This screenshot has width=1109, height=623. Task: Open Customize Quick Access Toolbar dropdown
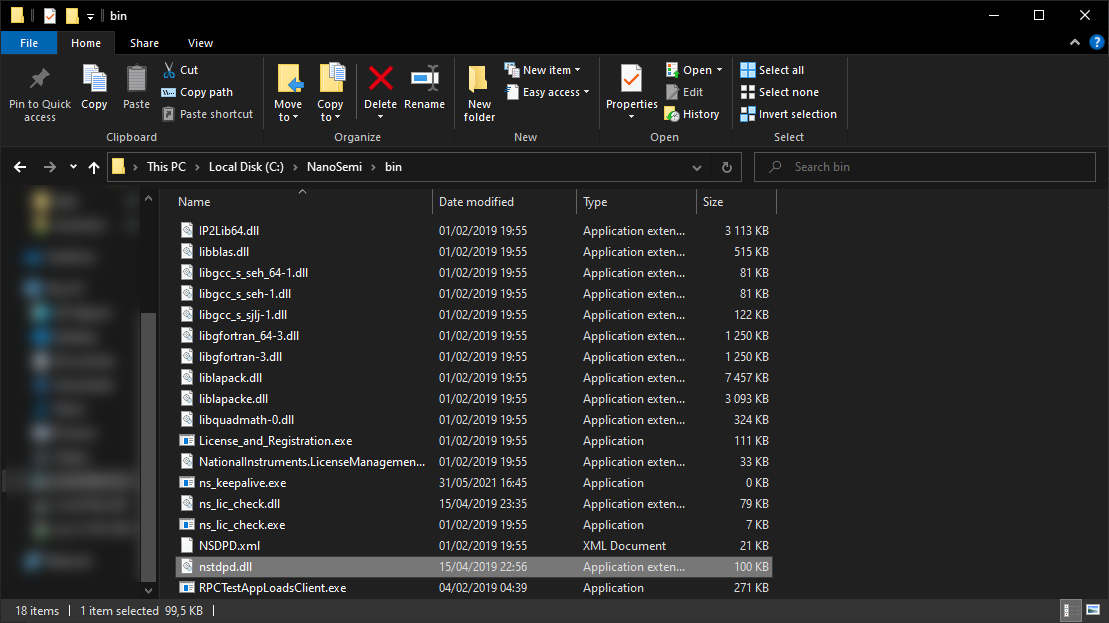pos(91,16)
